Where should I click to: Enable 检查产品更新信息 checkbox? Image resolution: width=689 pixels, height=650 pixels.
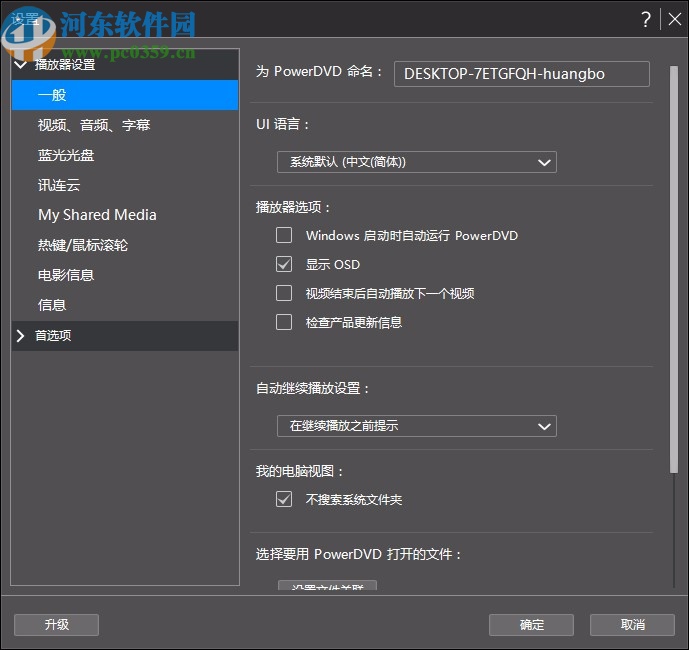coord(284,322)
